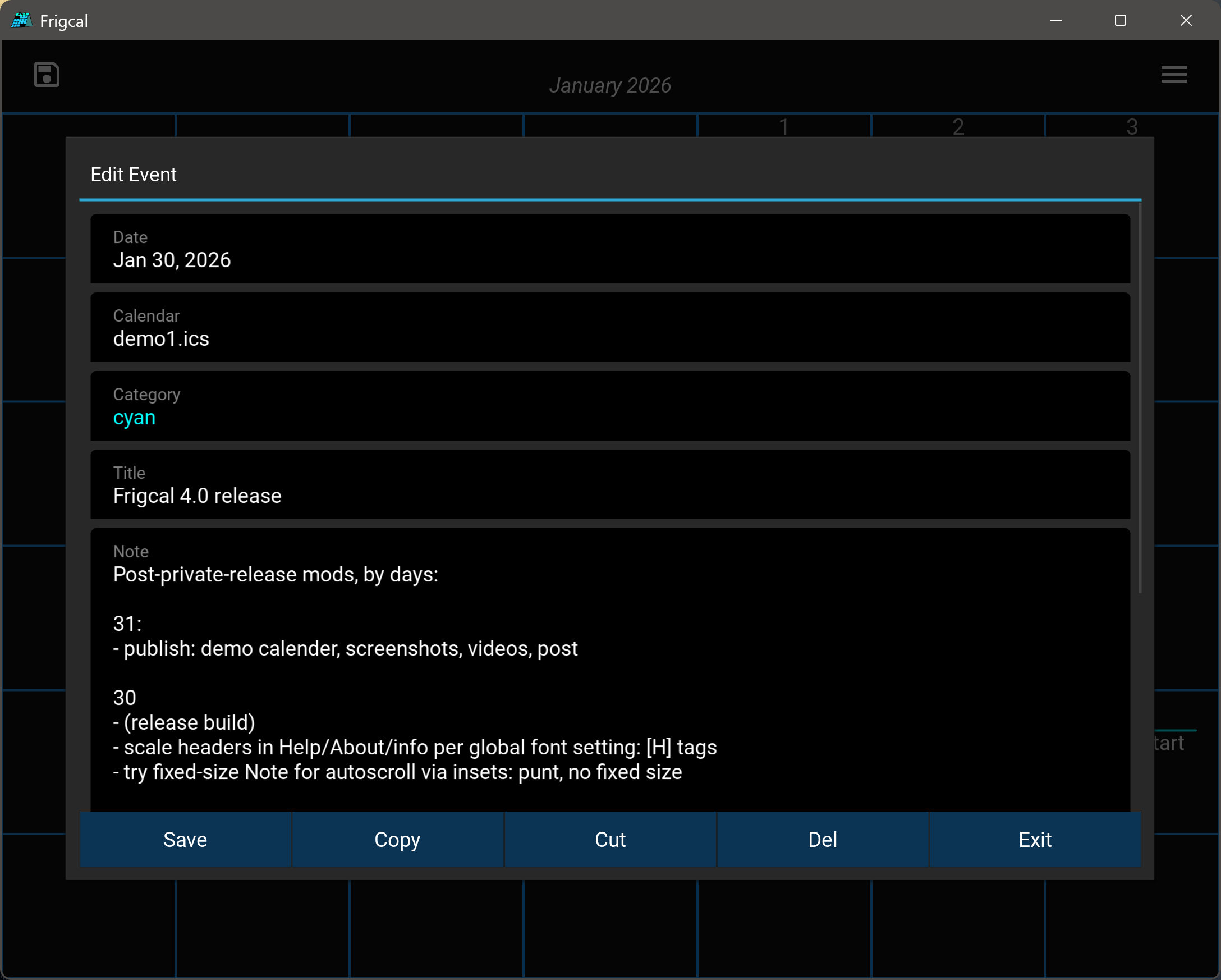Click into the Note text area
Image resolution: width=1221 pixels, height=980 pixels.
click(x=610, y=670)
